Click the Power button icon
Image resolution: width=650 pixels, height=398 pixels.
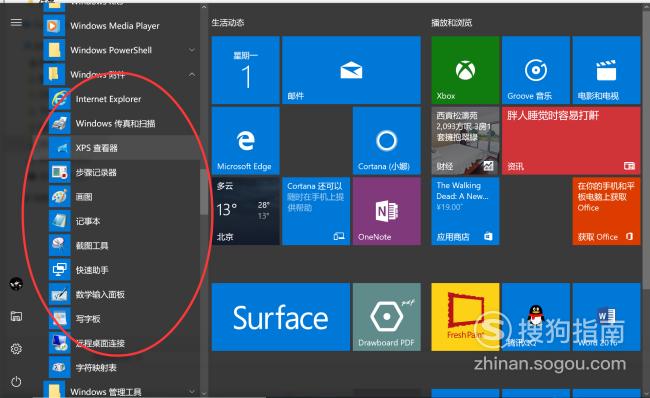pyautogui.click(x=16, y=381)
